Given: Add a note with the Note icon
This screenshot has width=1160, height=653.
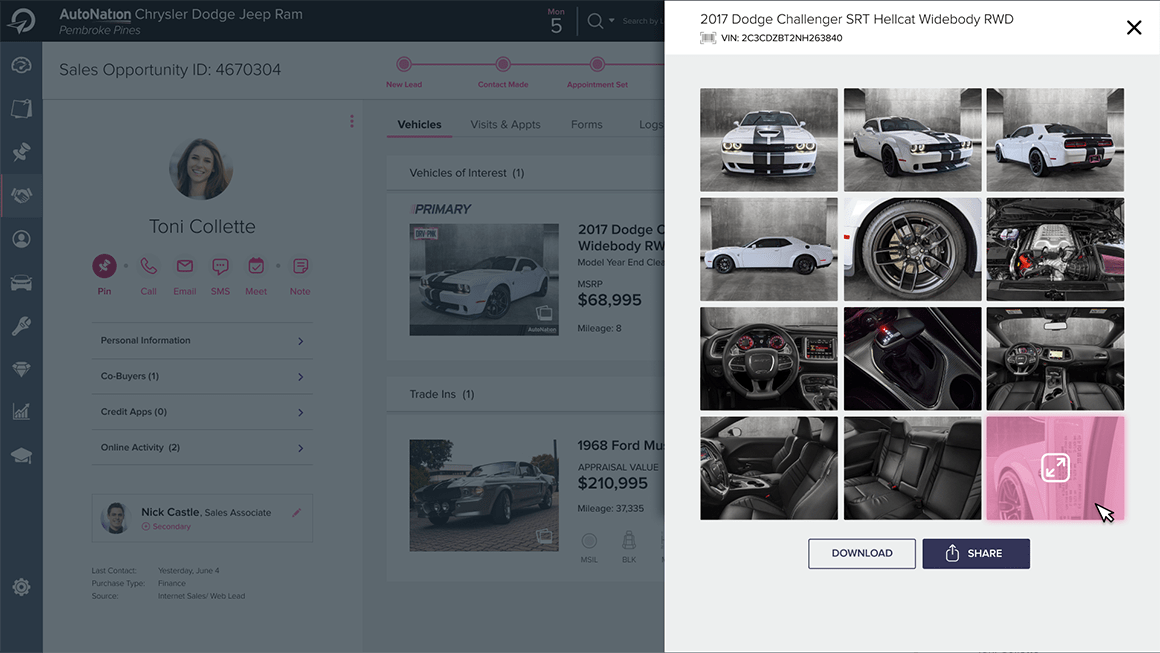Looking at the screenshot, I should click(300, 265).
